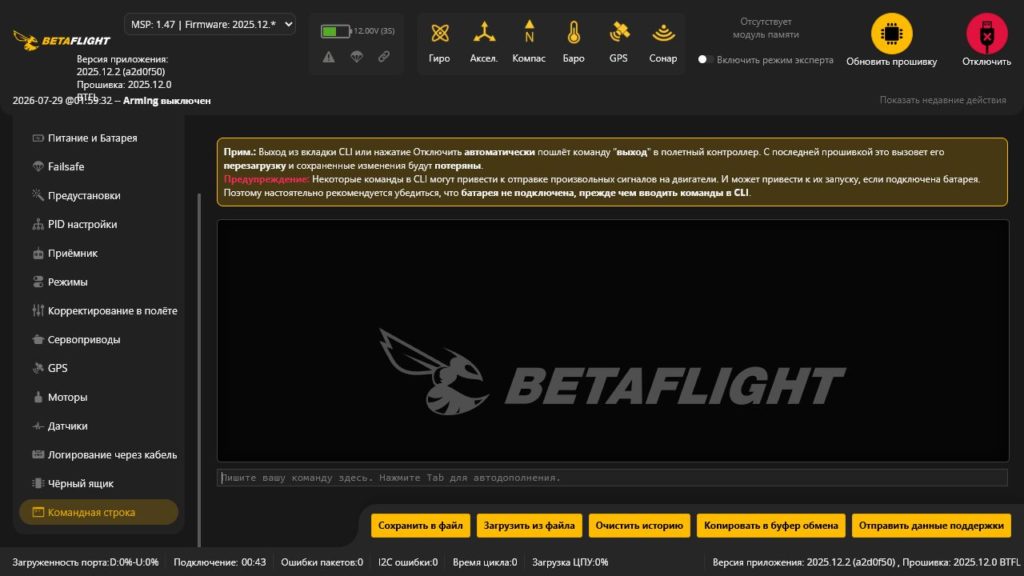This screenshot has height=576, width=1024.
Task: Click the Betaflight logo in the header
Action: [x=61, y=40]
